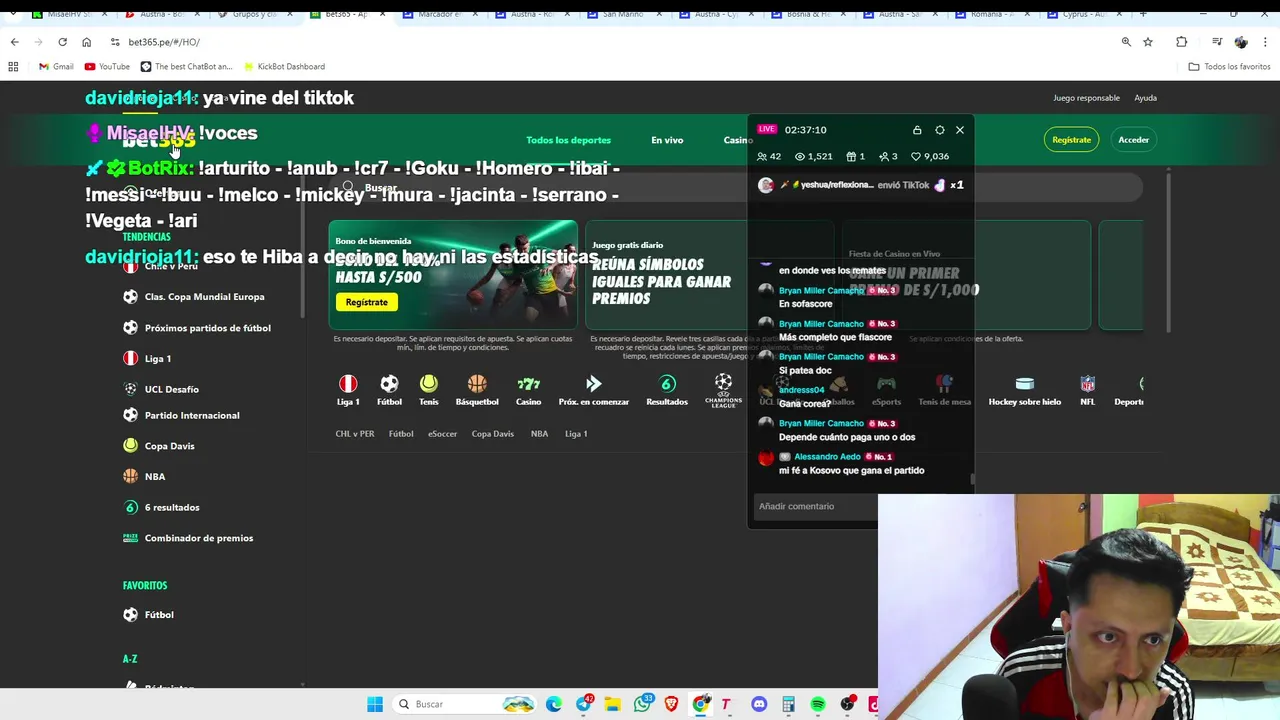This screenshot has height=720, width=1280.
Task: Open Combinador de premios in sidebar
Action: [x=198, y=538]
